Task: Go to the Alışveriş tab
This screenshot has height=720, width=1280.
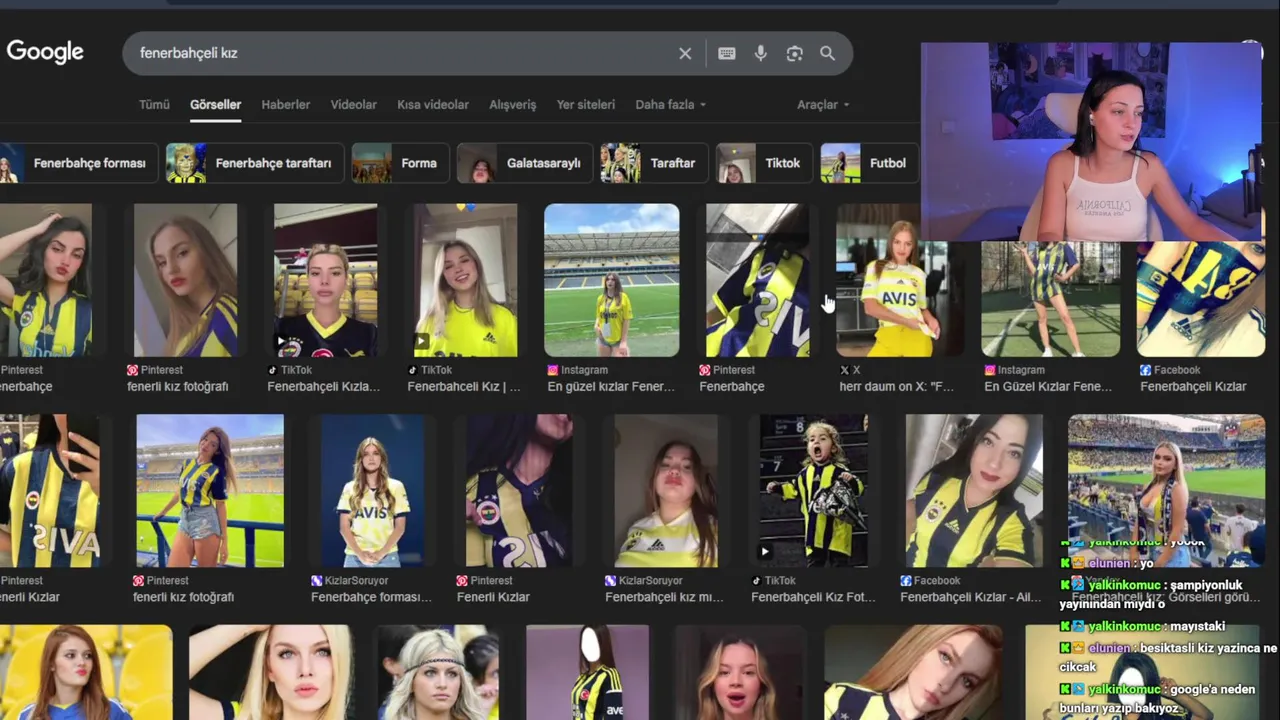Action: [513, 104]
